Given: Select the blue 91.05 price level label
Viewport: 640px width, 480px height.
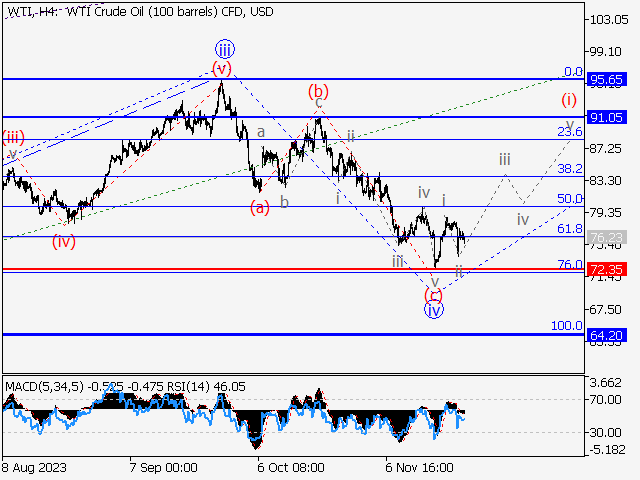Looking at the screenshot, I should click(606, 118).
